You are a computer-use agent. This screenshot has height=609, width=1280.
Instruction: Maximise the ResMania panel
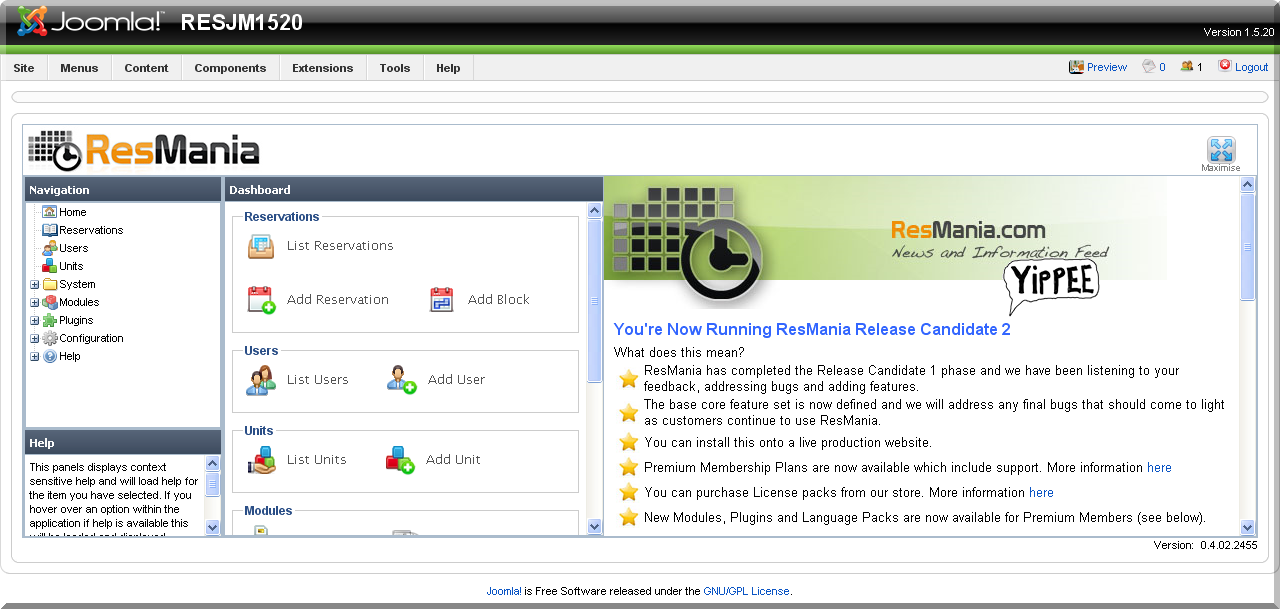point(1220,151)
